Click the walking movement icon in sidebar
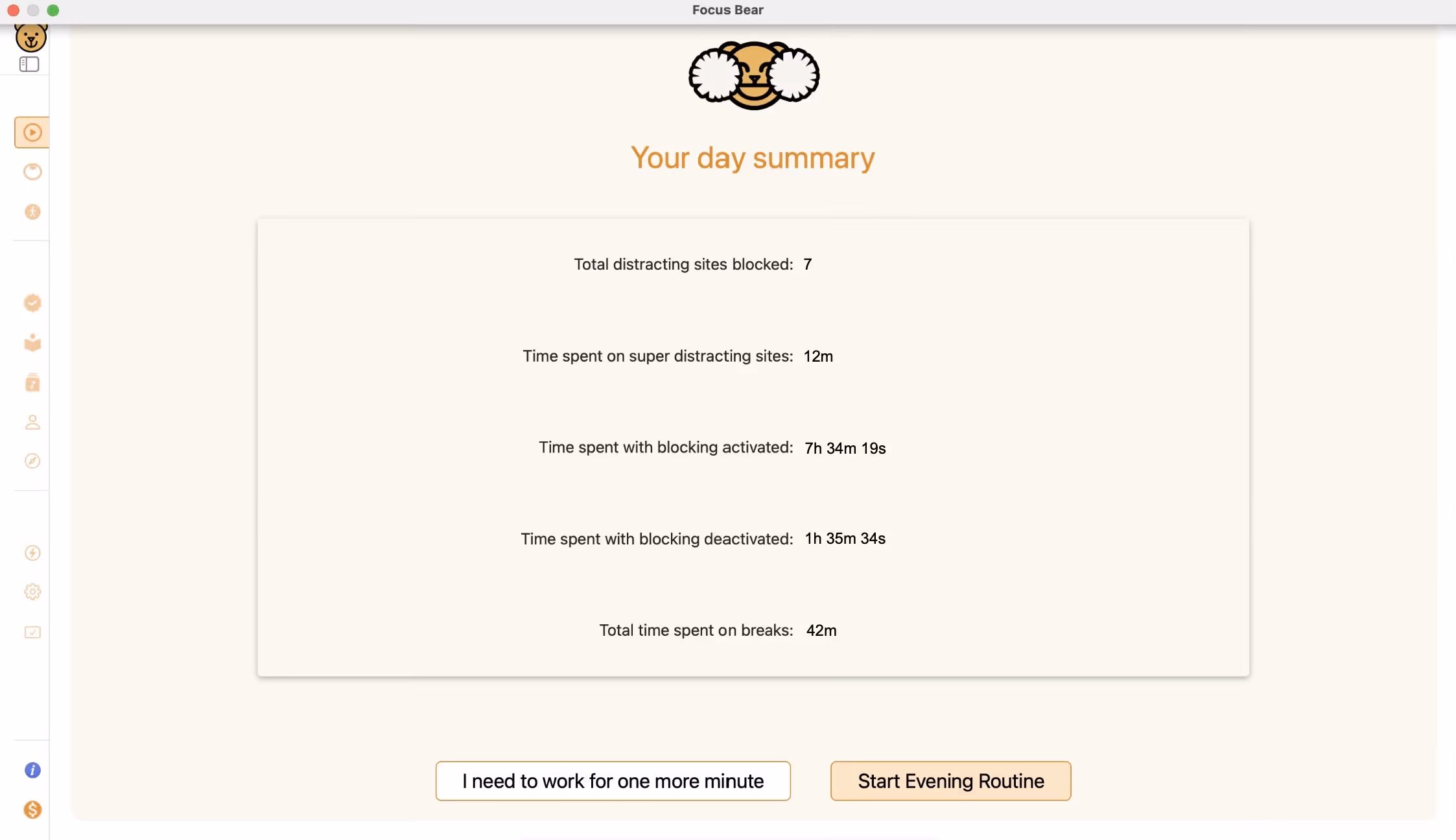The height and width of the screenshot is (840, 1456). click(x=32, y=212)
